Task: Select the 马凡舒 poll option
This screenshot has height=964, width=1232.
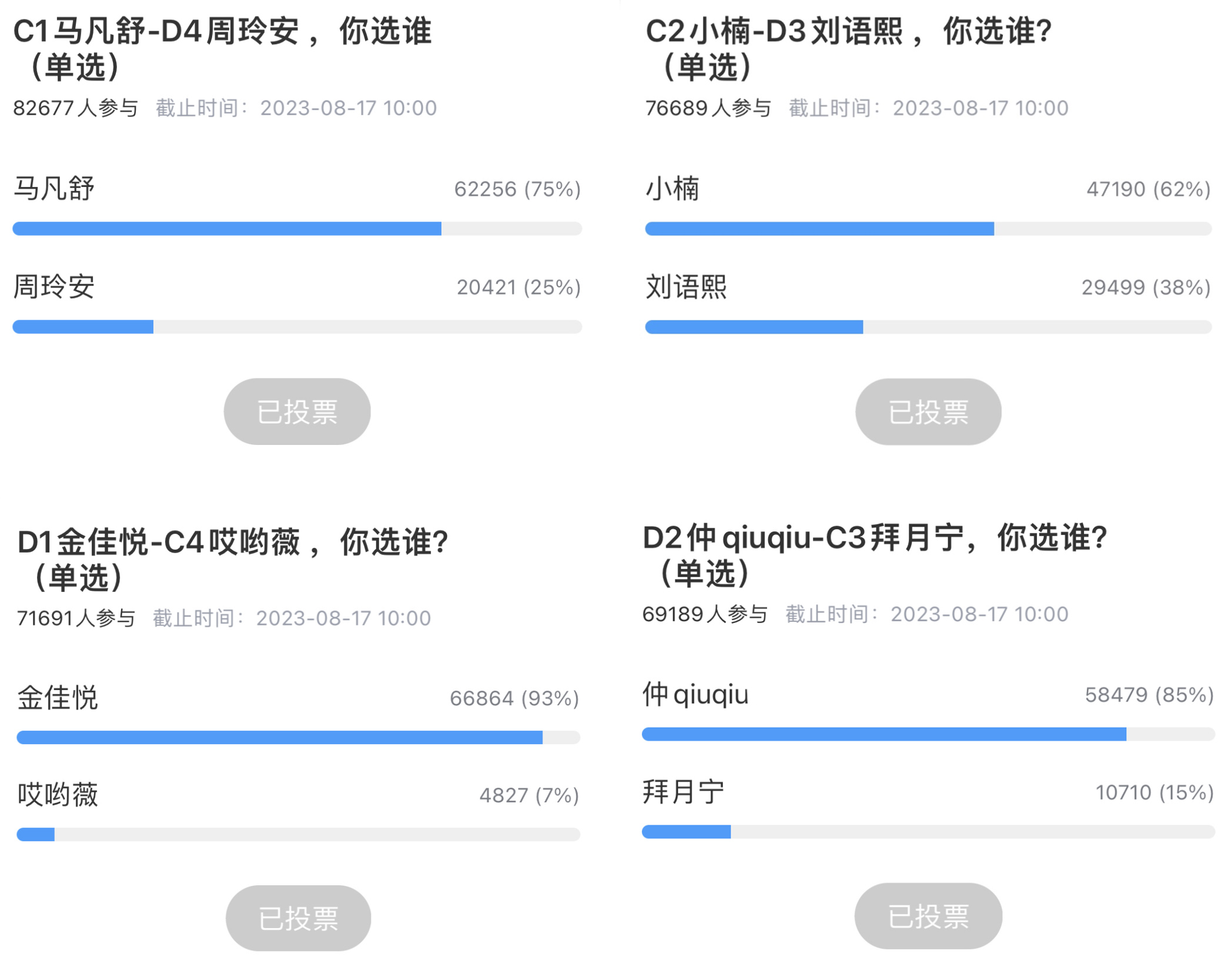Action: tap(54, 189)
